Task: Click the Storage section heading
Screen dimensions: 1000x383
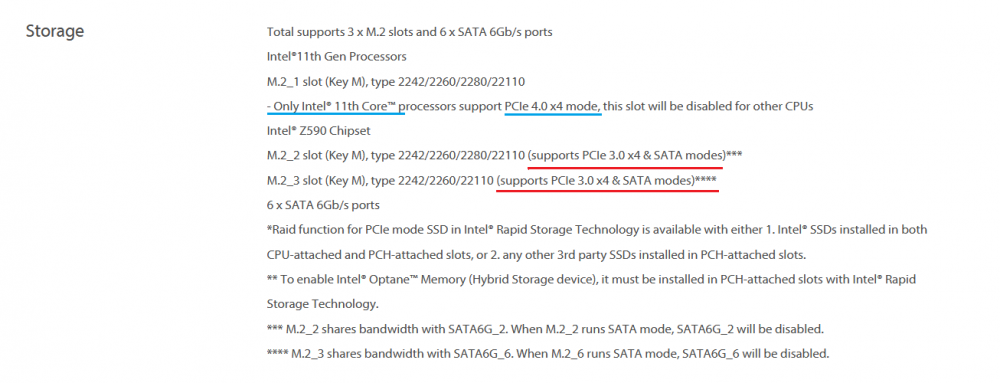Action: click(x=55, y=31)
